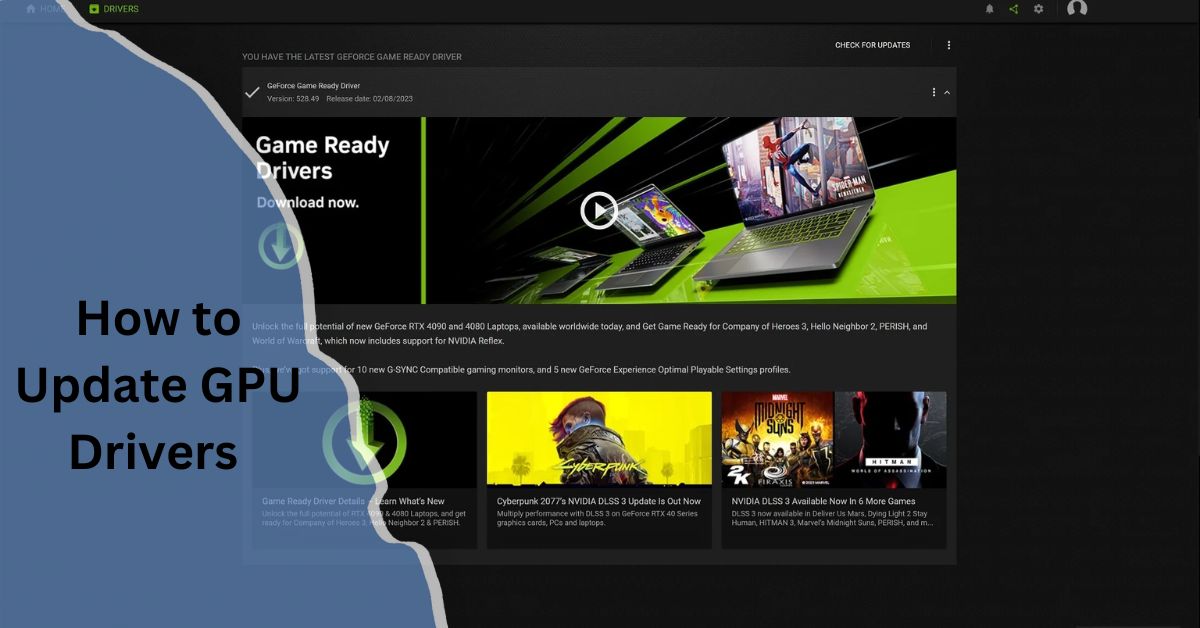Viewport: 1200px width, 628px height.
Task: Click 'NVIDIA DLSS 3 Available Now In 6 More Games'
Action: point(823,501)
